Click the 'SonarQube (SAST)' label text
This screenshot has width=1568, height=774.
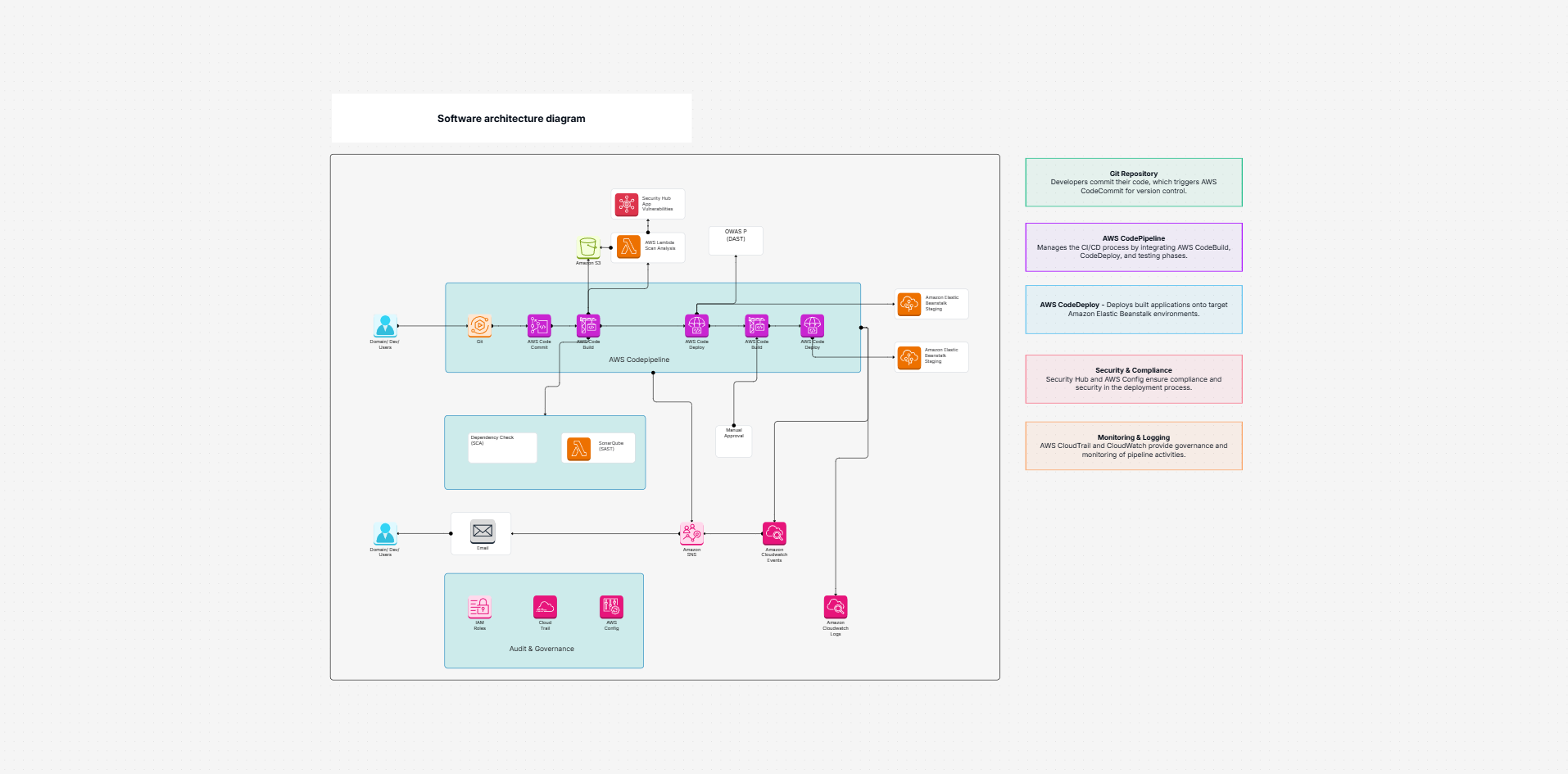point(611,446)
